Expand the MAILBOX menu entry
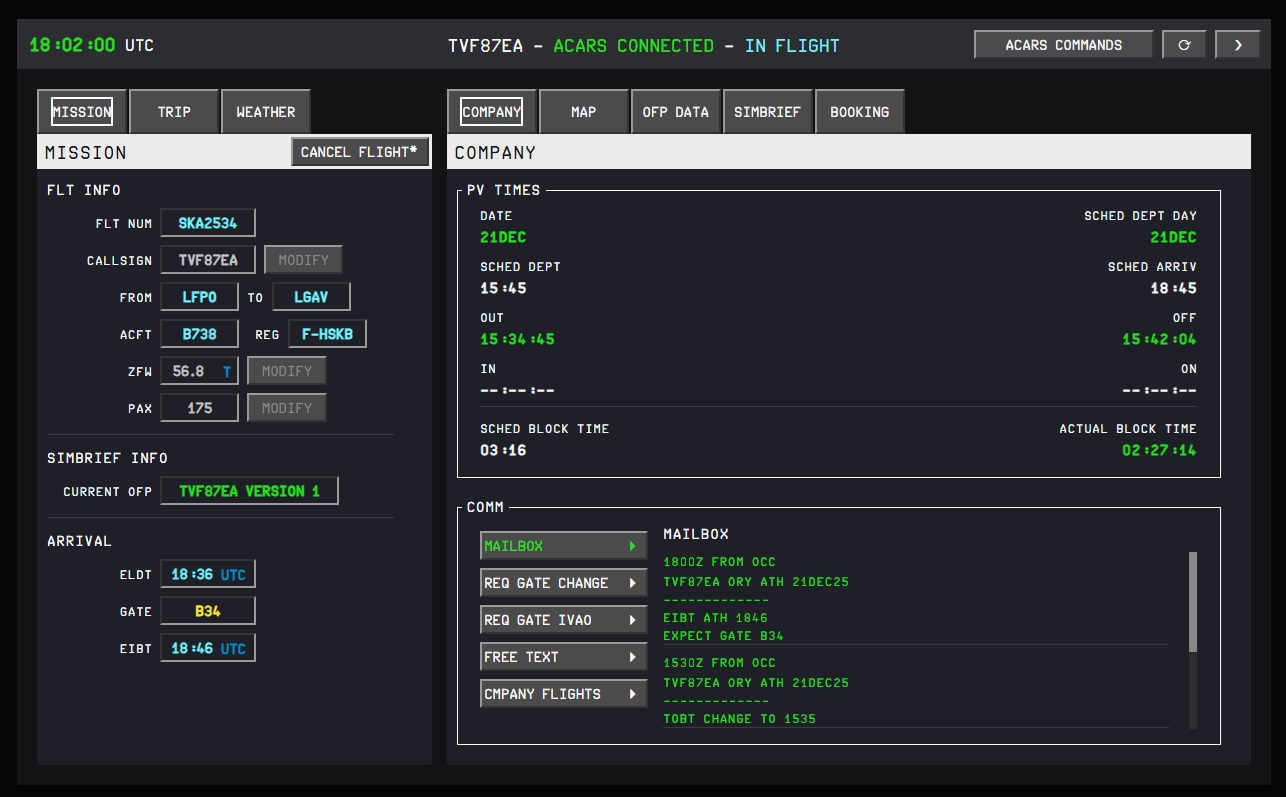Screen dimensions: 1286x797 pos(563,546)
